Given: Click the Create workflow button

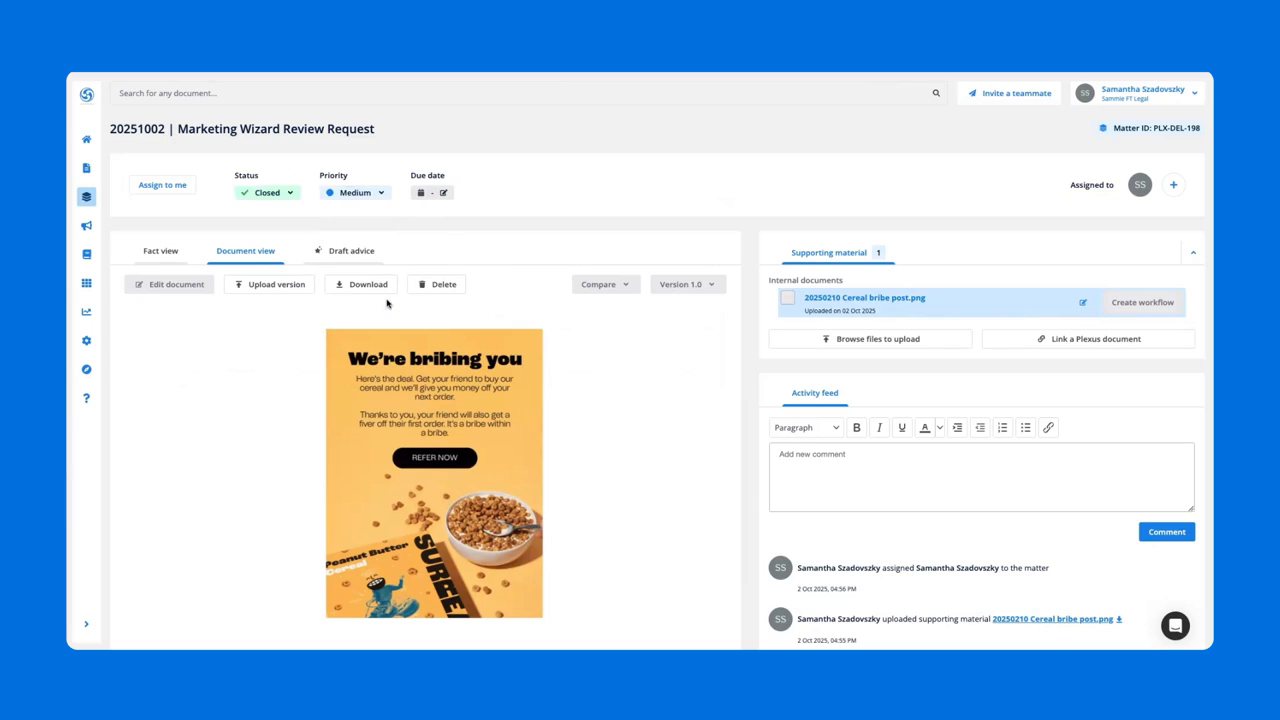Looking at the screenshot, I should [1143, 302].
